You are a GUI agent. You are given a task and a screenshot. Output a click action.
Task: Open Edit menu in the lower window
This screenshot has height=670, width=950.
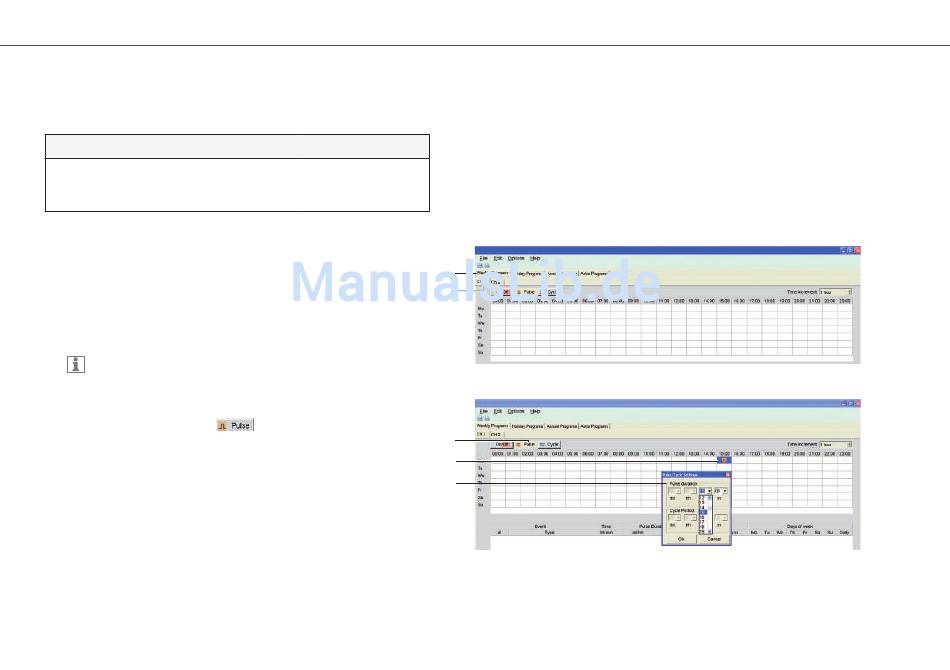[497, 411]
